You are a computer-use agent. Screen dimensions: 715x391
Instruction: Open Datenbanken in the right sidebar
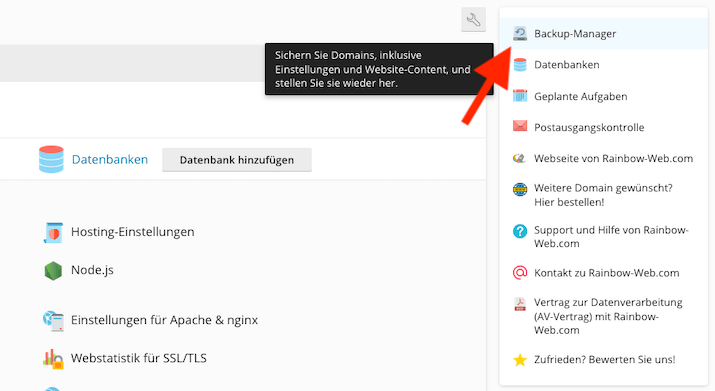pyautogui.click(x=567, y=65)
